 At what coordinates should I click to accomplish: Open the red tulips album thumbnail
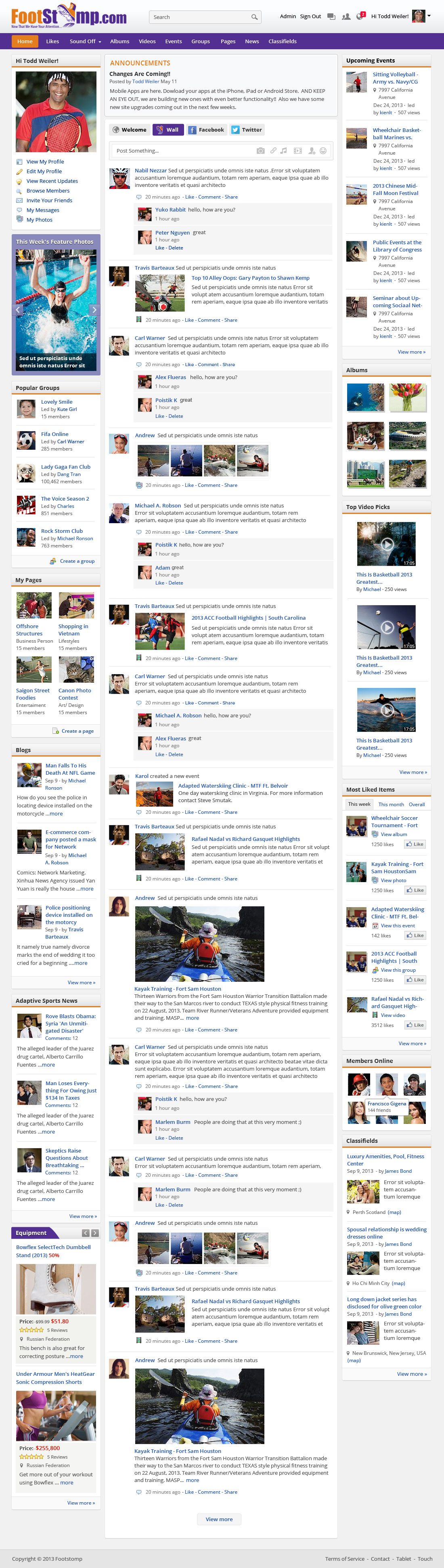tap(408, 398)
